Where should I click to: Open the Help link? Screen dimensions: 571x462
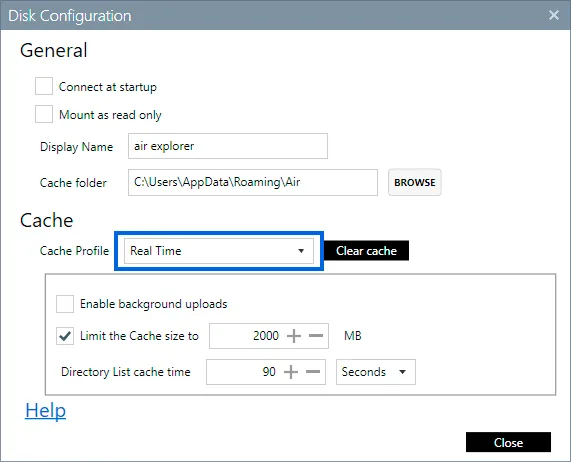click(46, 411)
